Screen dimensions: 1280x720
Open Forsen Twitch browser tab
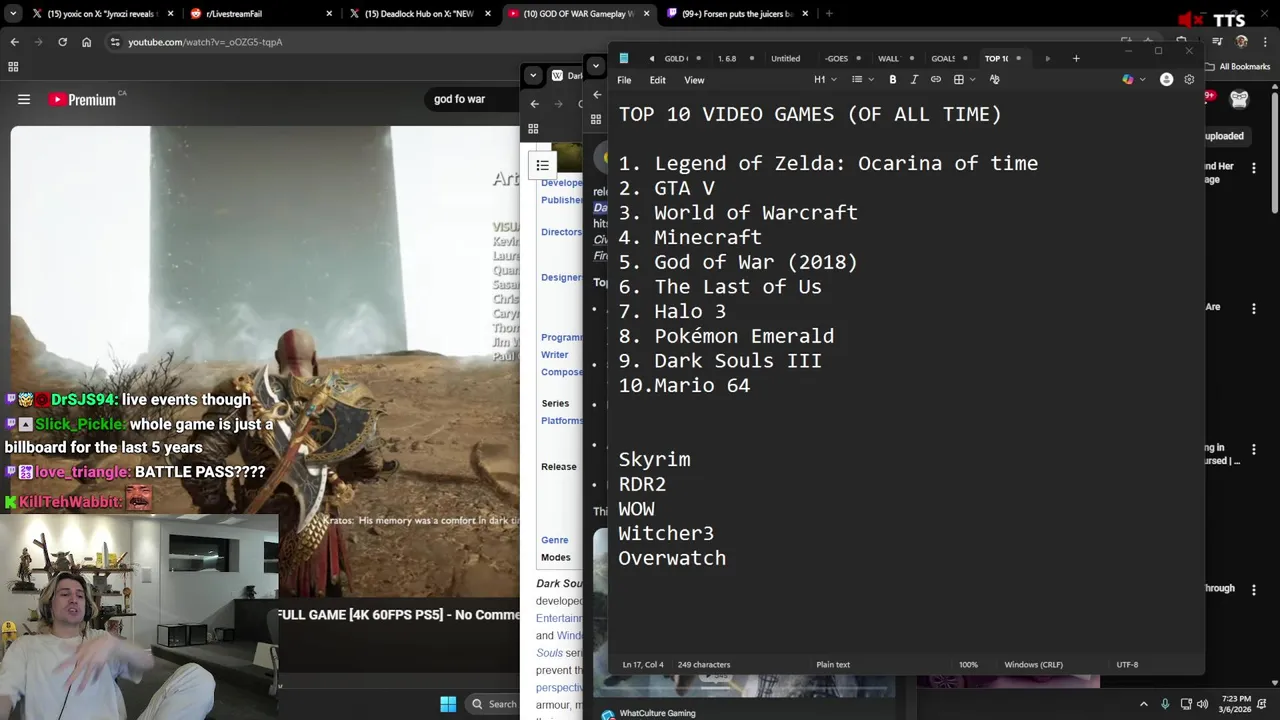click(738, 14)
